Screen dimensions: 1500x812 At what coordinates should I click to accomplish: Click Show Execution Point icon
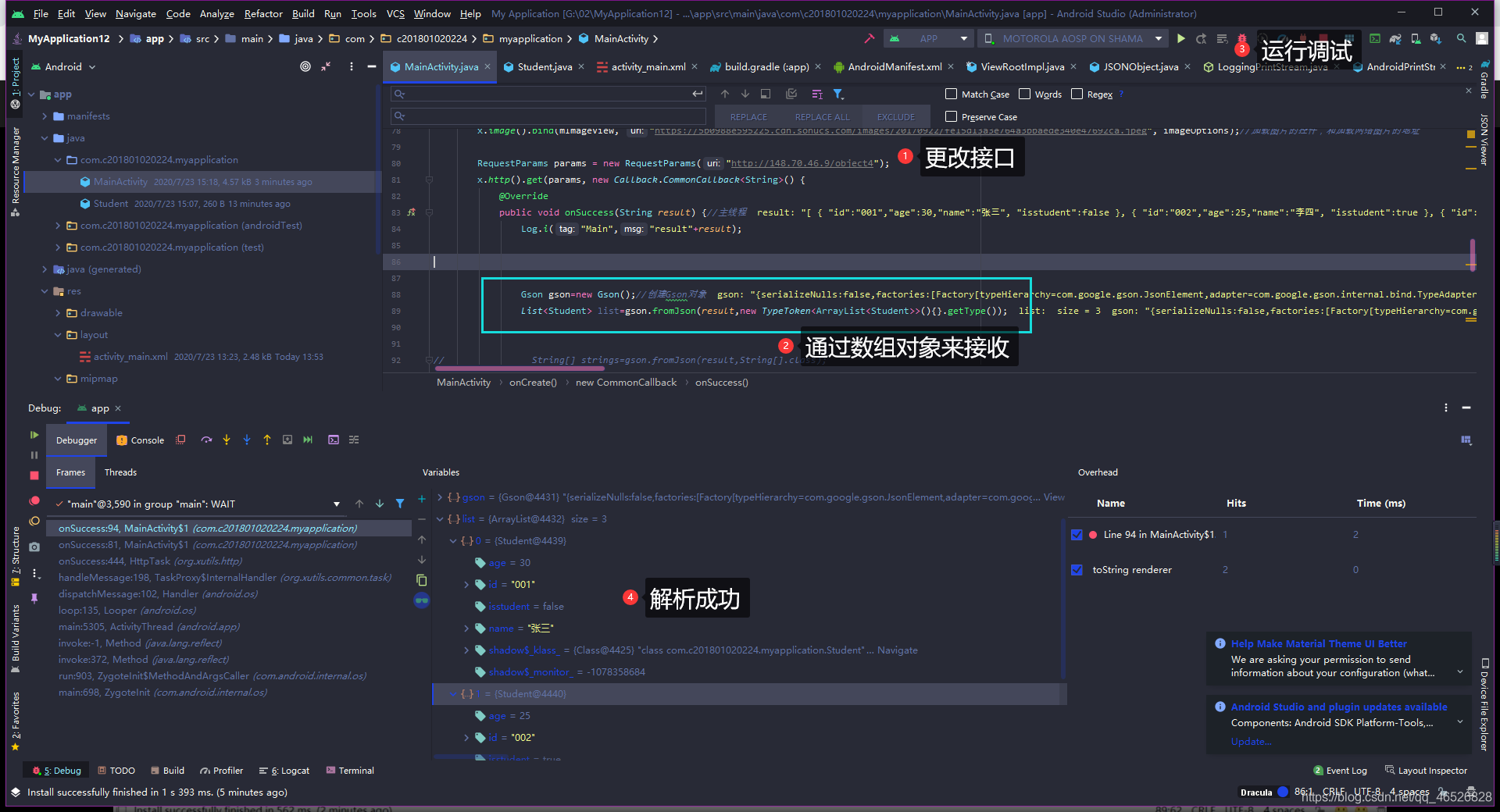[x=180, y=440]
